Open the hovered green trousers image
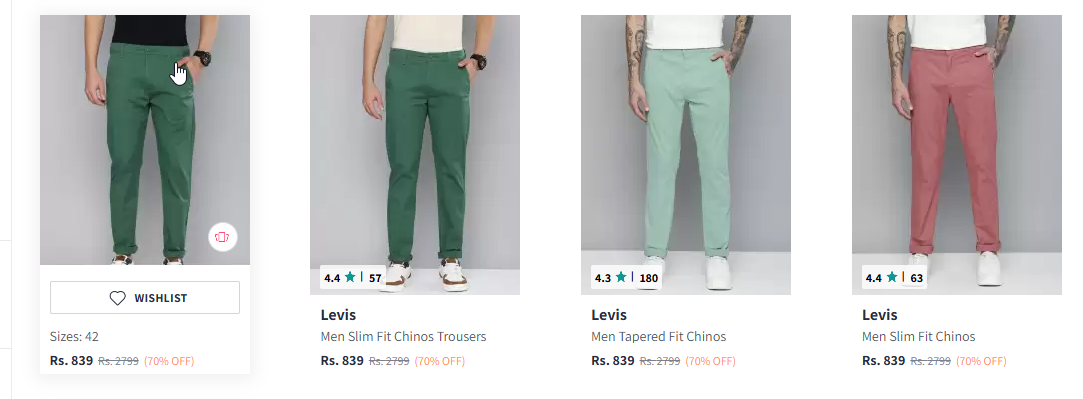The width and height of the screenshot is (1083, 399). 145,139
